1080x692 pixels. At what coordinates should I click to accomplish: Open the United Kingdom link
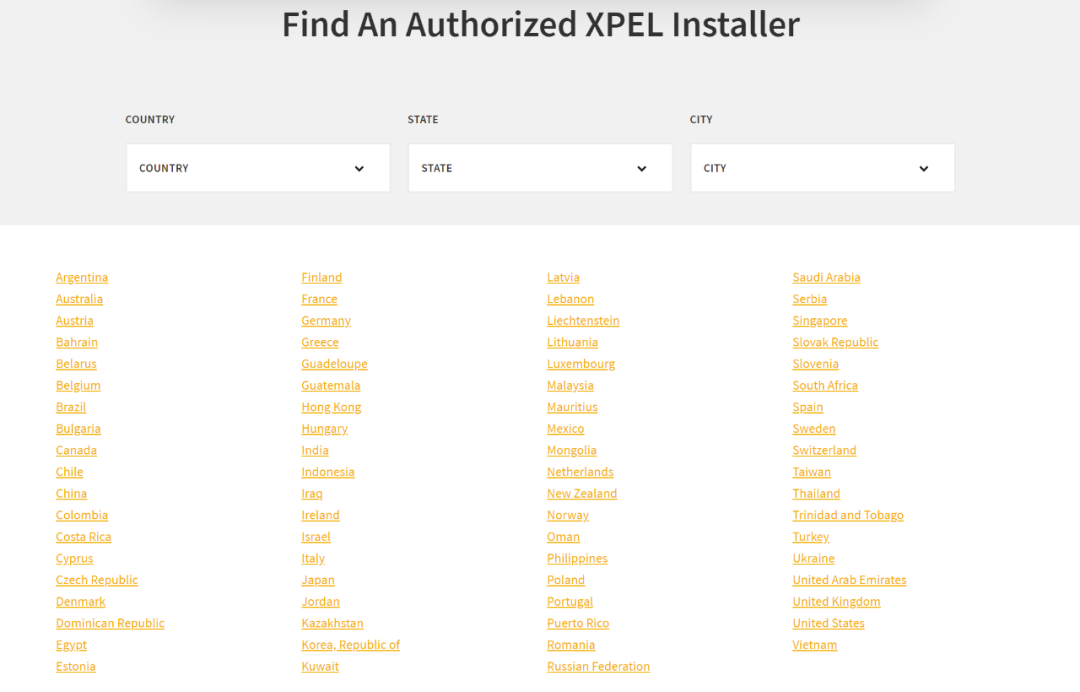pyautogui.click(x=836, y=602)
